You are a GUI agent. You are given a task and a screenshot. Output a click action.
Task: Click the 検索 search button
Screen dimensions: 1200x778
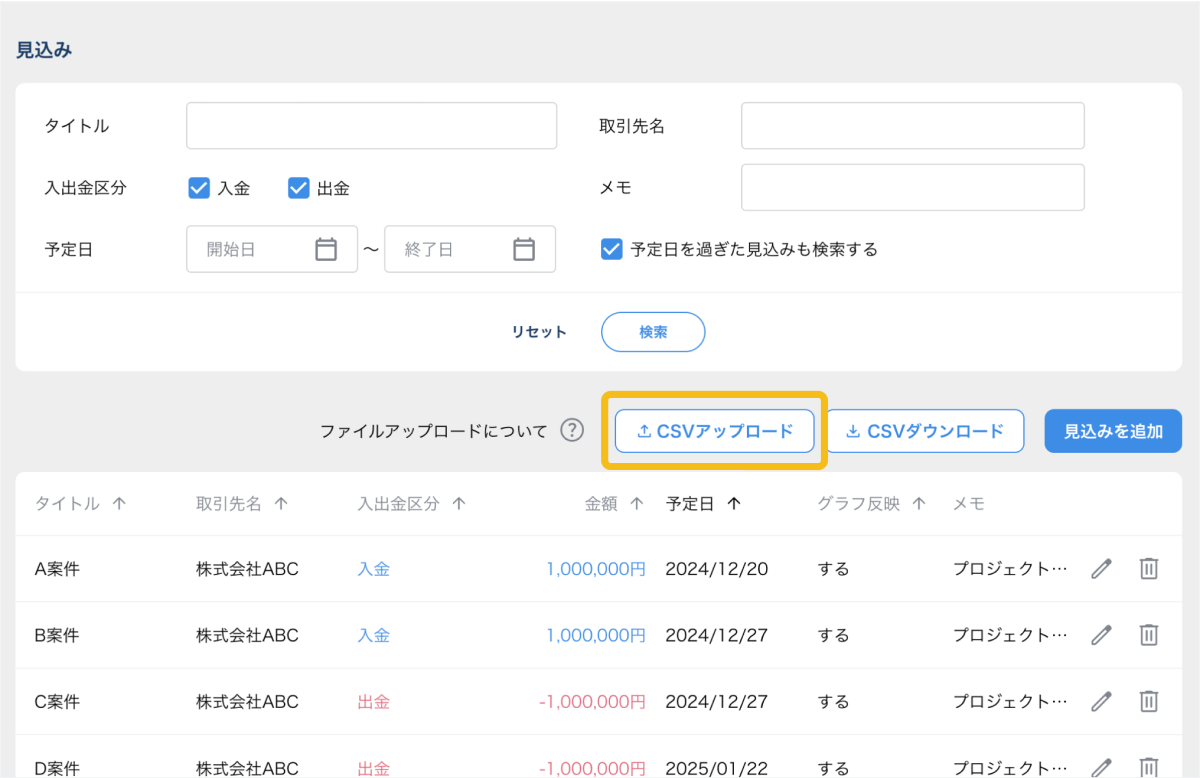click(653, 332)
